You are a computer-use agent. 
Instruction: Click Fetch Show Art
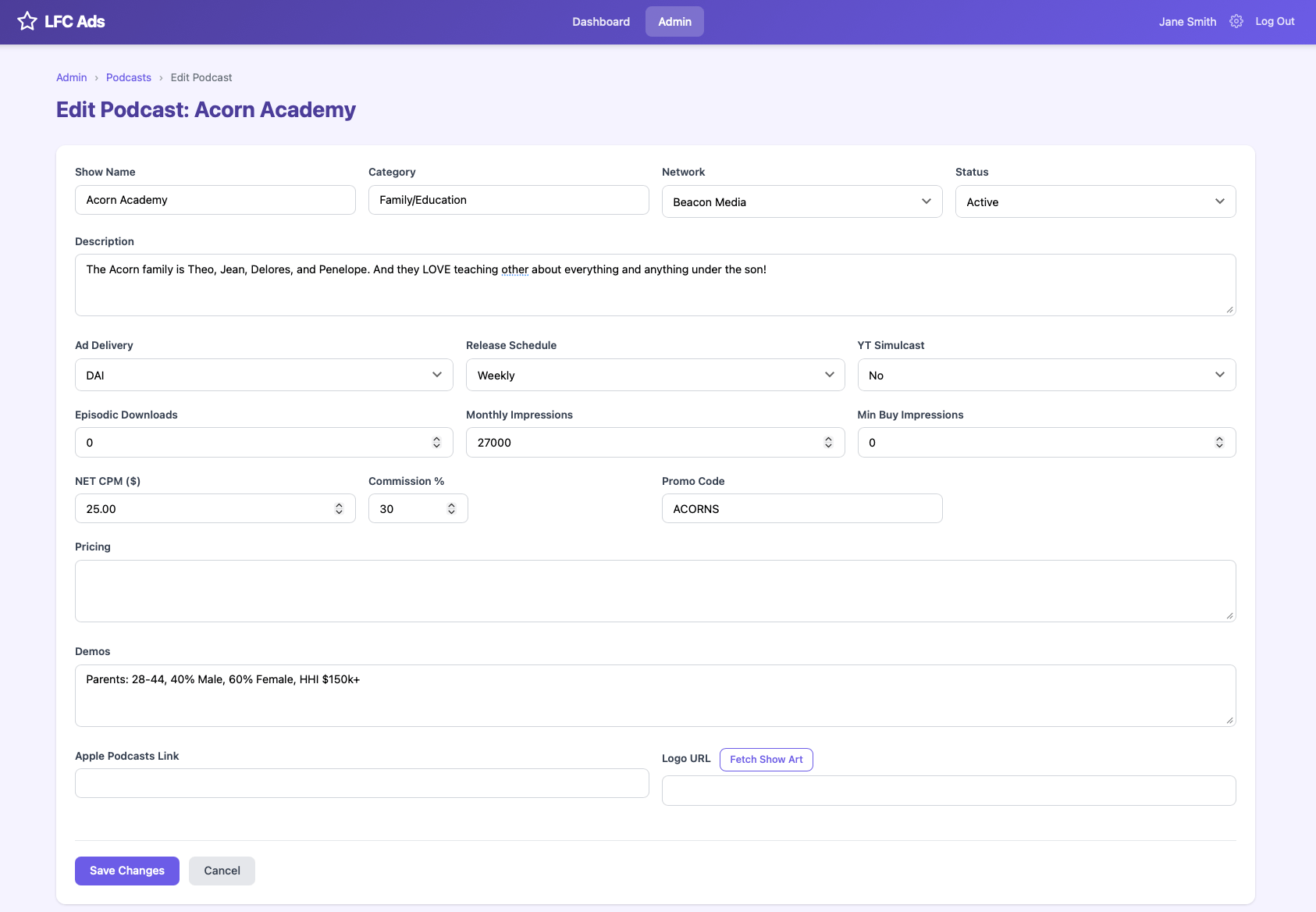tap(766, 759)
